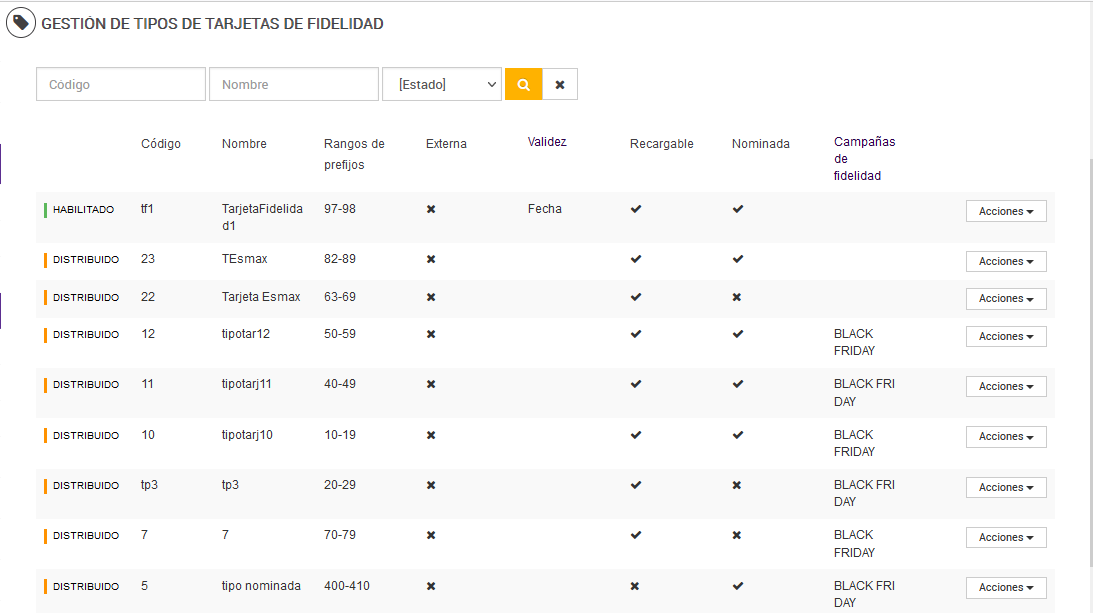The width and height of the screenshot is (1093, 613).
Task: Open the Estado filter dropdown
Action: tap(441, 85)
